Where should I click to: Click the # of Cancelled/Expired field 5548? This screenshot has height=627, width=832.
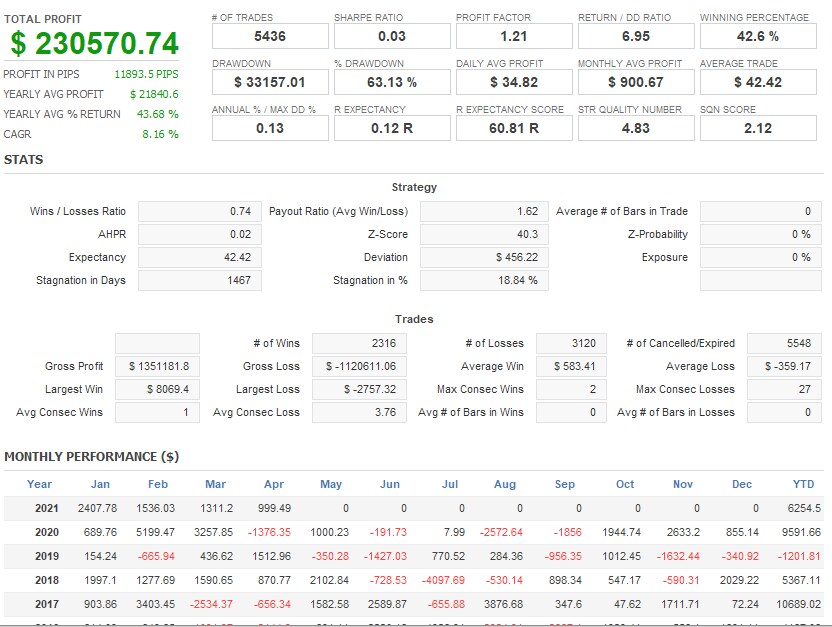pos(784,343)
